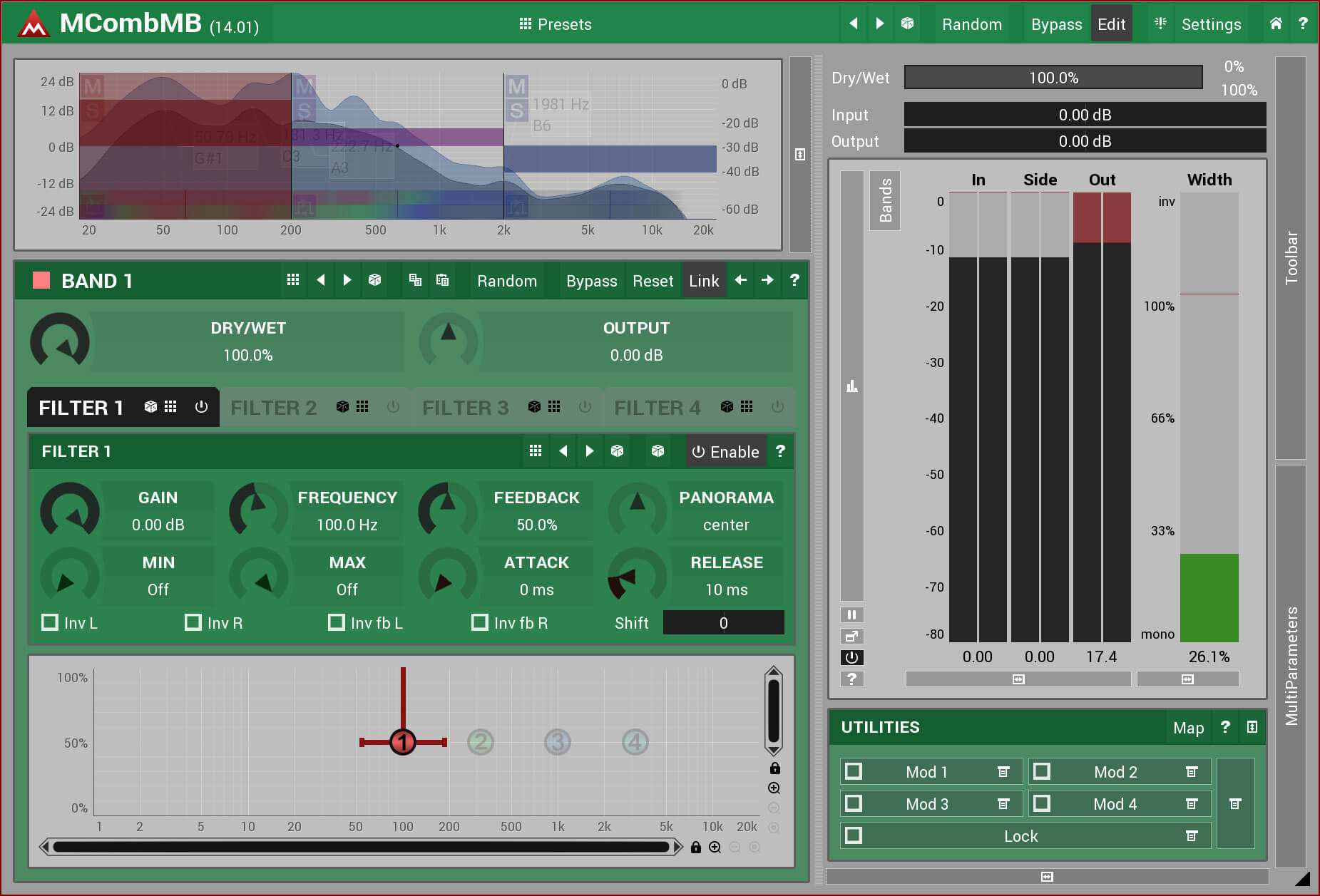Go to previous band left arrow
The image size is (1320, 896).
pyautogui.click(x=741, y=280)
